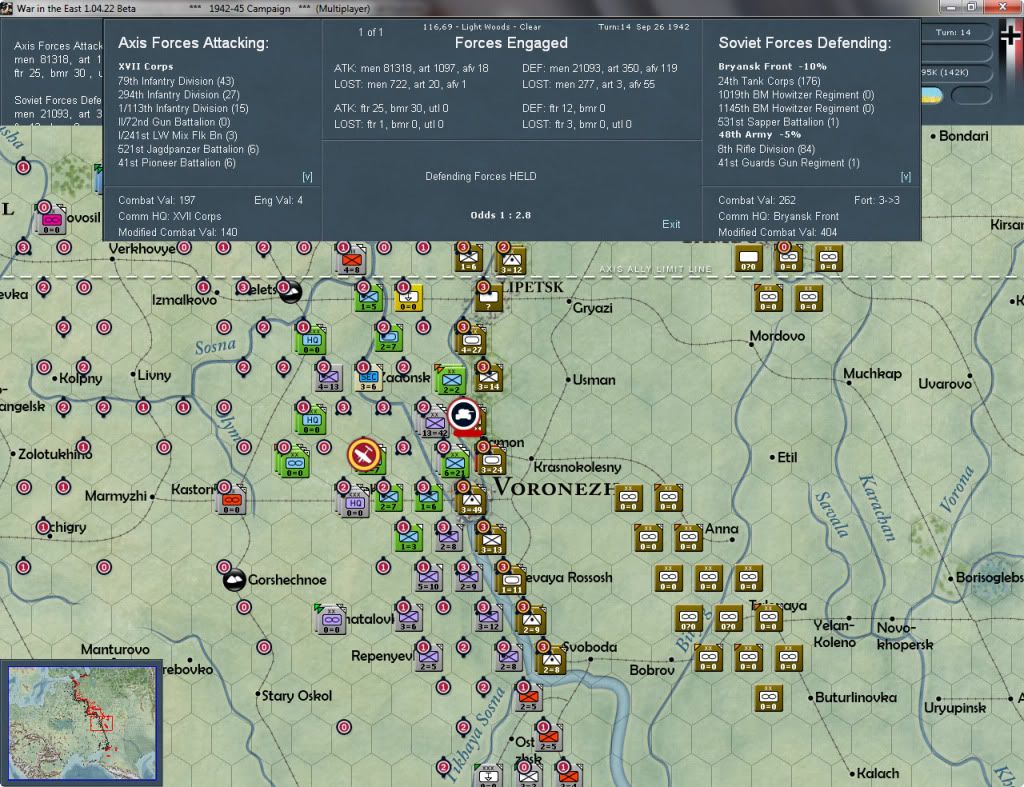The height and width of the screenshot is (787, 1024).
Task: Click the Comm HQ: XVII Corps line
Action: [x=169, y=216]
